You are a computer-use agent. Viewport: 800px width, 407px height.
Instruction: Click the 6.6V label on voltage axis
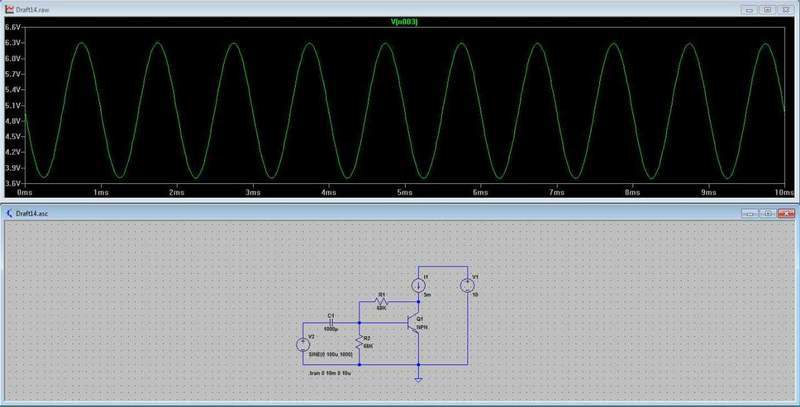coord(13,28)
